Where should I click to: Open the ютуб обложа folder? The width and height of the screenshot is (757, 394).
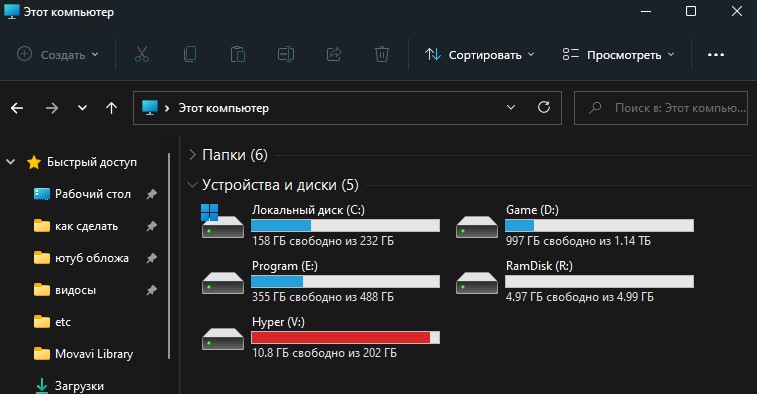[x=92, y=258]
